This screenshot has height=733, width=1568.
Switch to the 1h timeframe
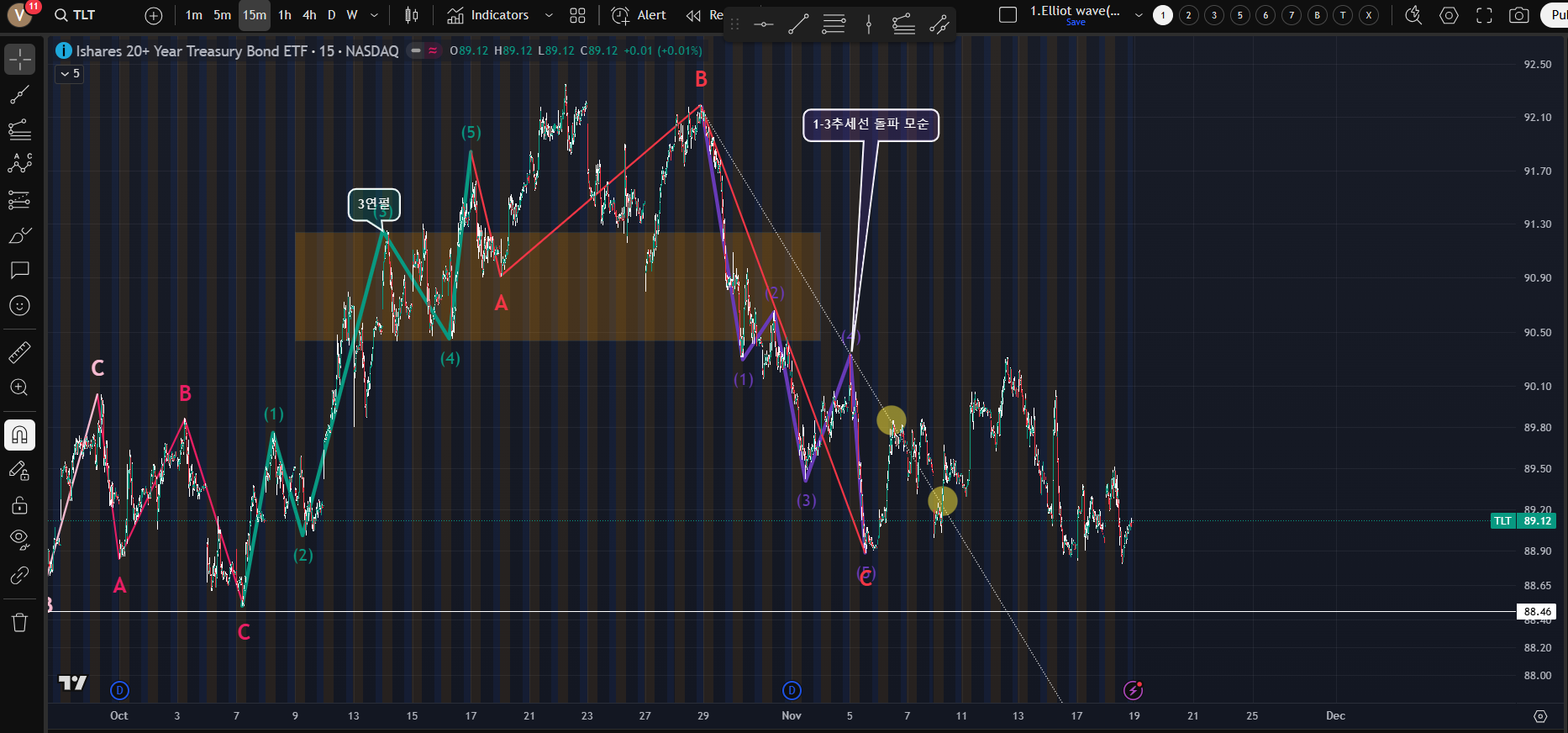(285, 15)
